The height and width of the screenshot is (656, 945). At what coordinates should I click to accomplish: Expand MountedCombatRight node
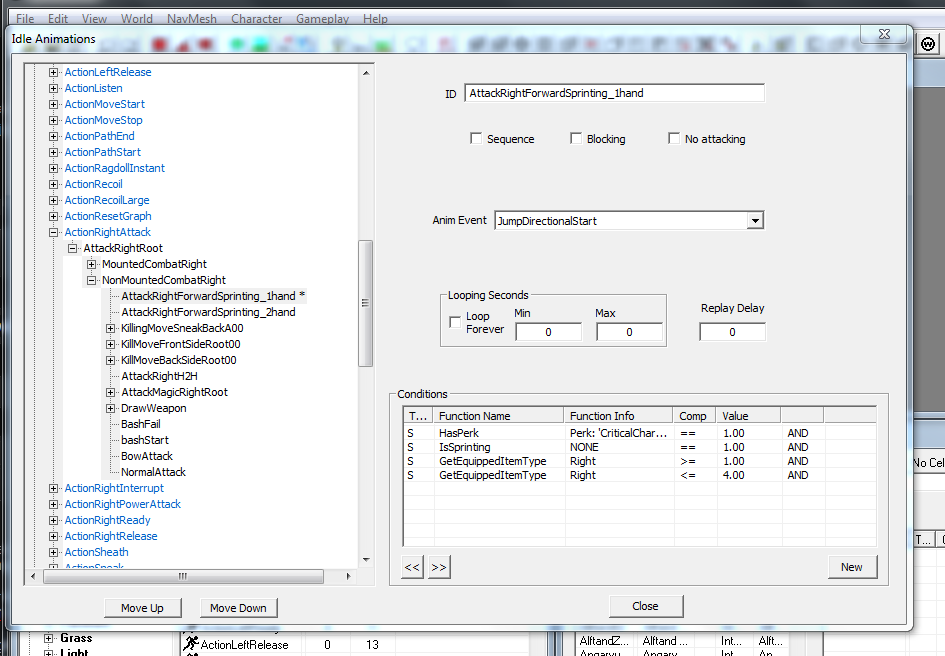[91, 264]
